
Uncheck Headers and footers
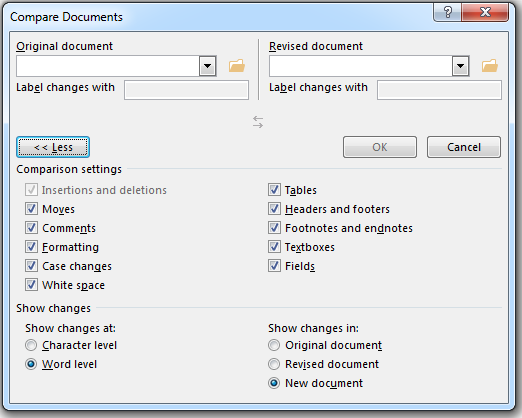pos(274,209)
